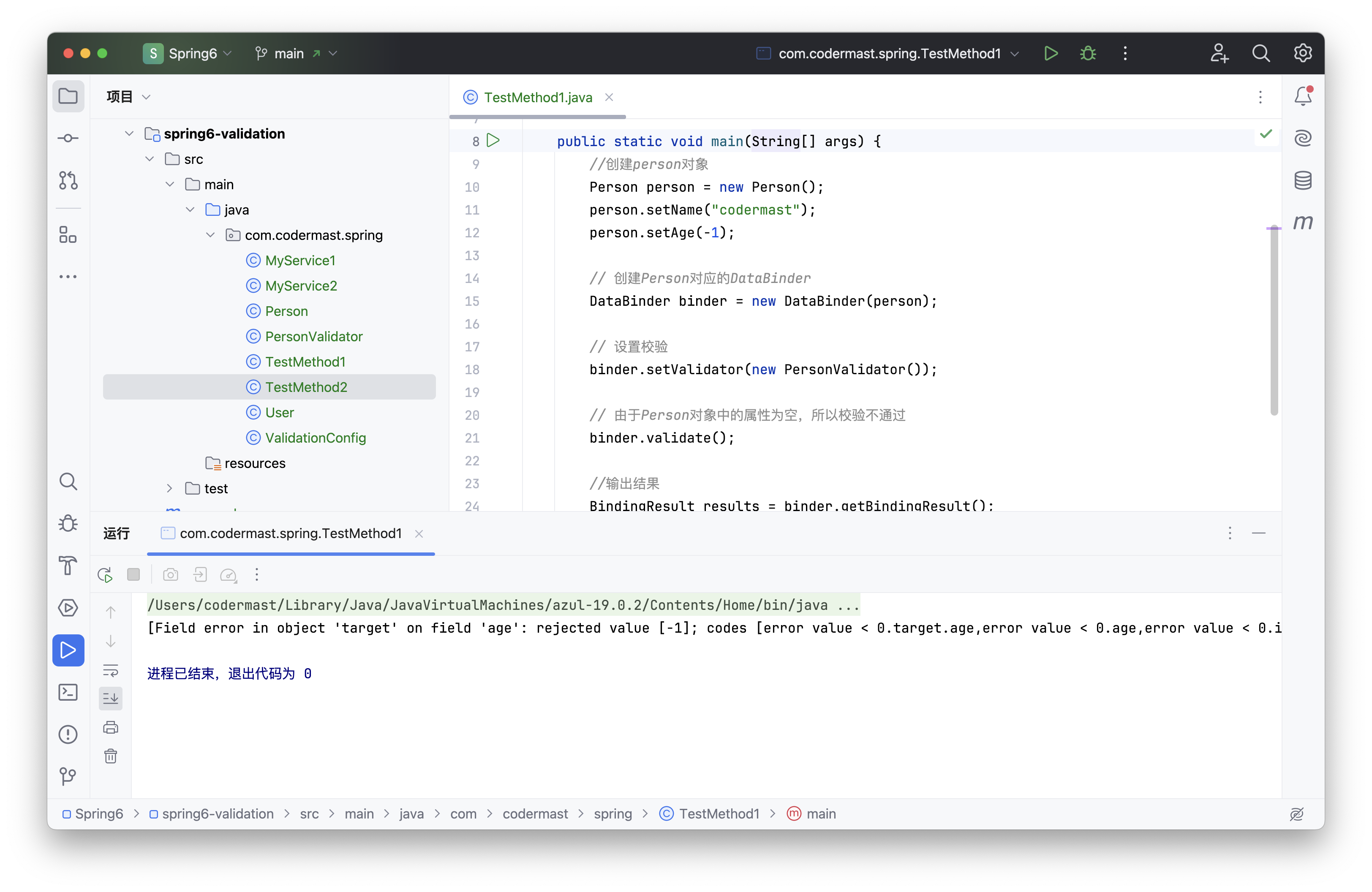Image resolution: width=1372 pixels, height=892 pixels.
Task: Stop the running process button
Action: pos(134,574)
